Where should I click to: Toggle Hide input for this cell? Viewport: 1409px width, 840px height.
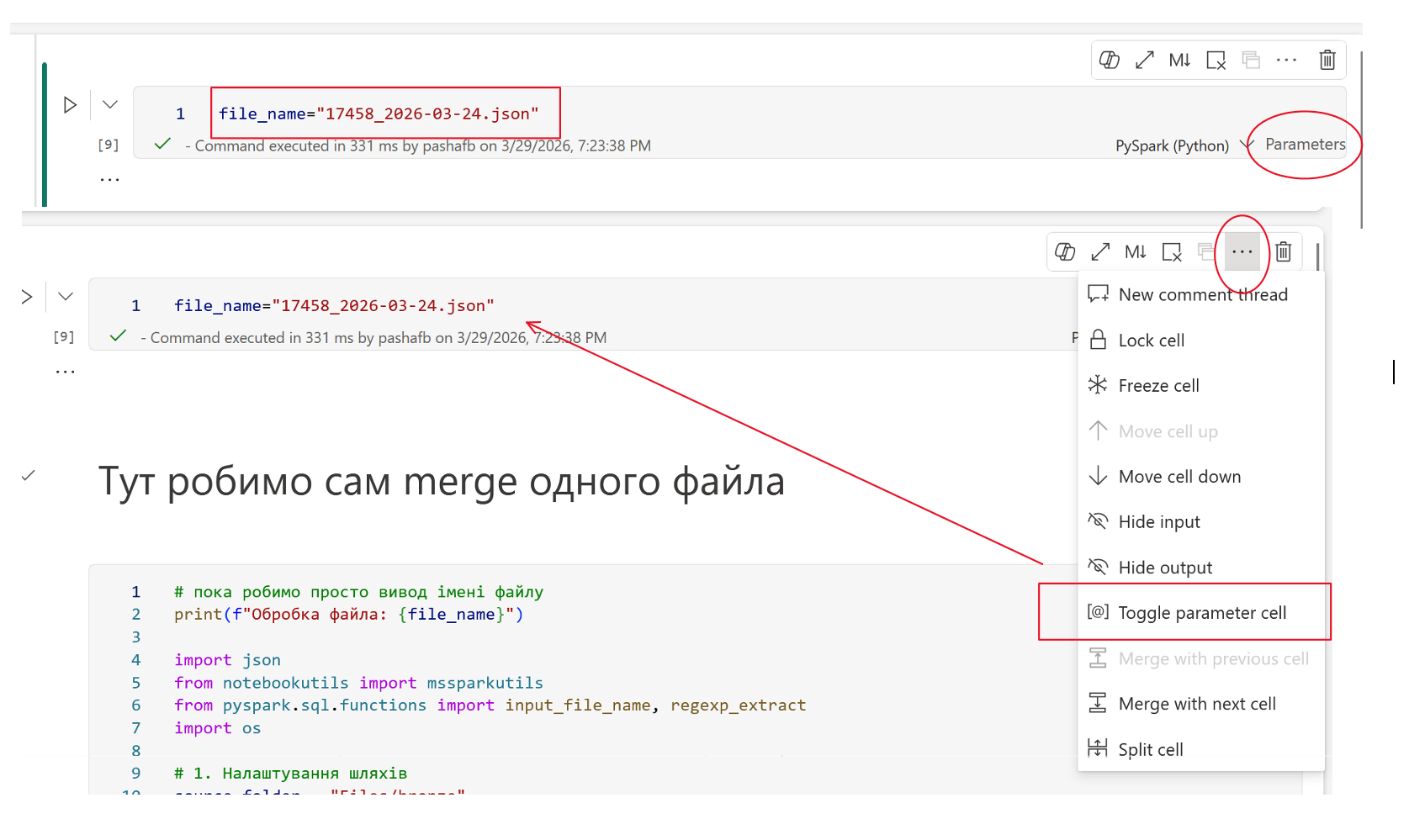coord(1201,521)
